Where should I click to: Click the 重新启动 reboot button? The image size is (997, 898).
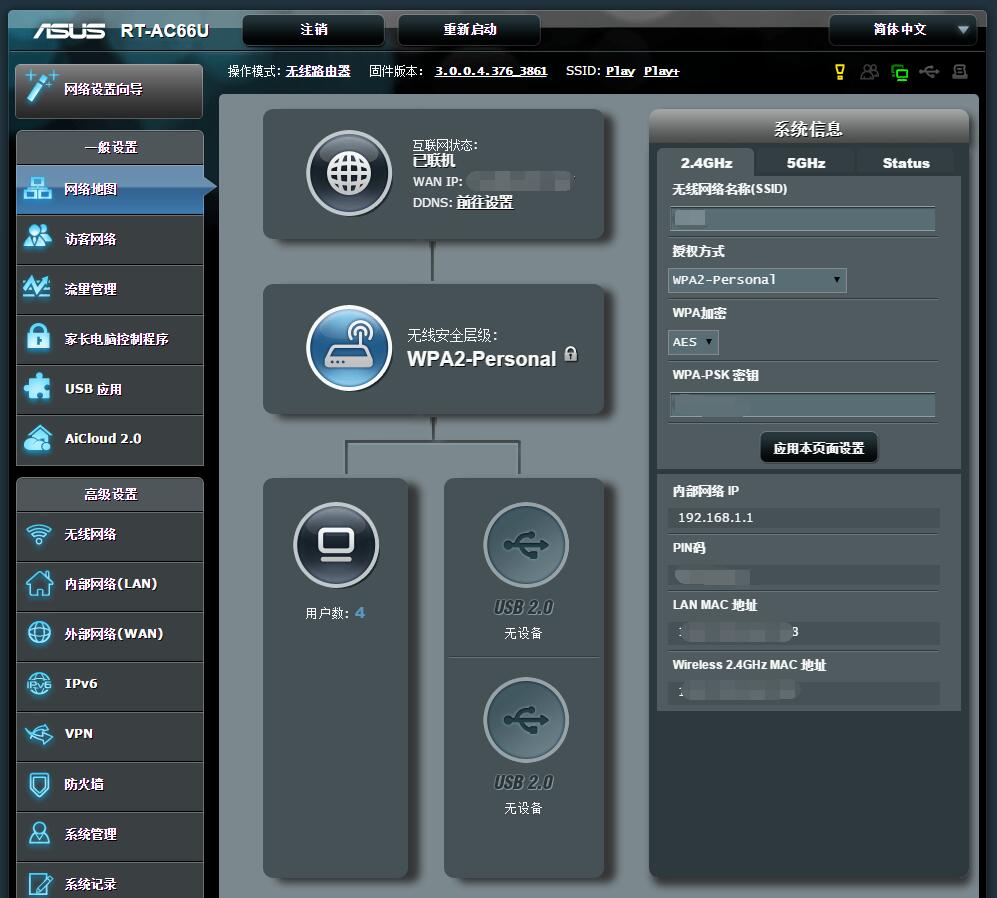pos(469,30)
